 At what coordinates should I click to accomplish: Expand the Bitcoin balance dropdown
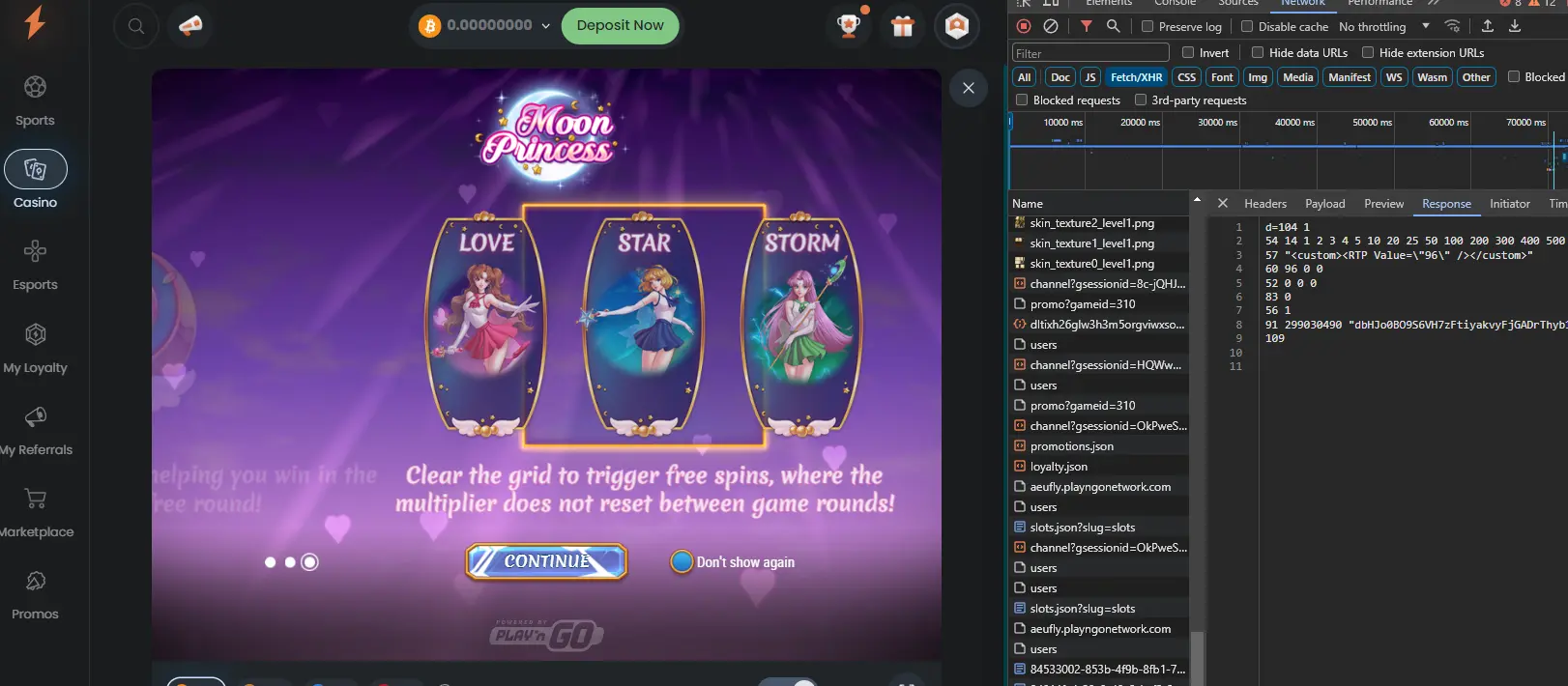click(546, 26)
